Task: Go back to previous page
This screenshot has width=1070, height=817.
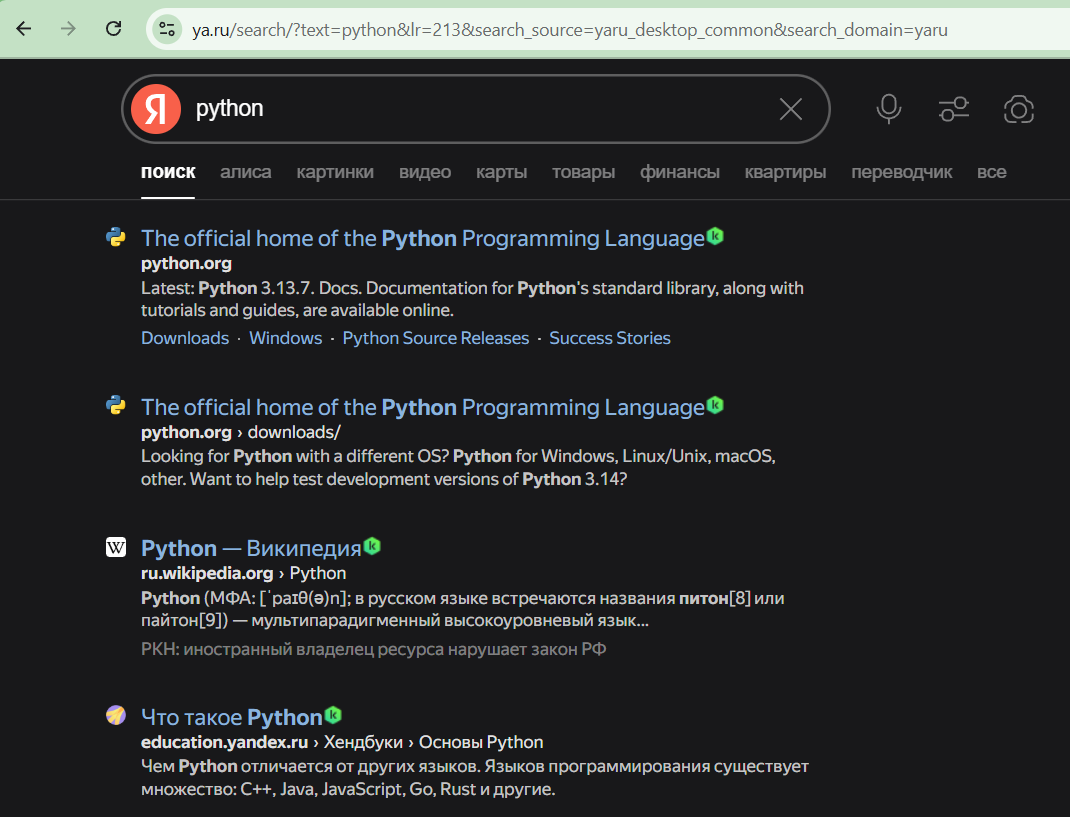Action: (x=24, y=29)
